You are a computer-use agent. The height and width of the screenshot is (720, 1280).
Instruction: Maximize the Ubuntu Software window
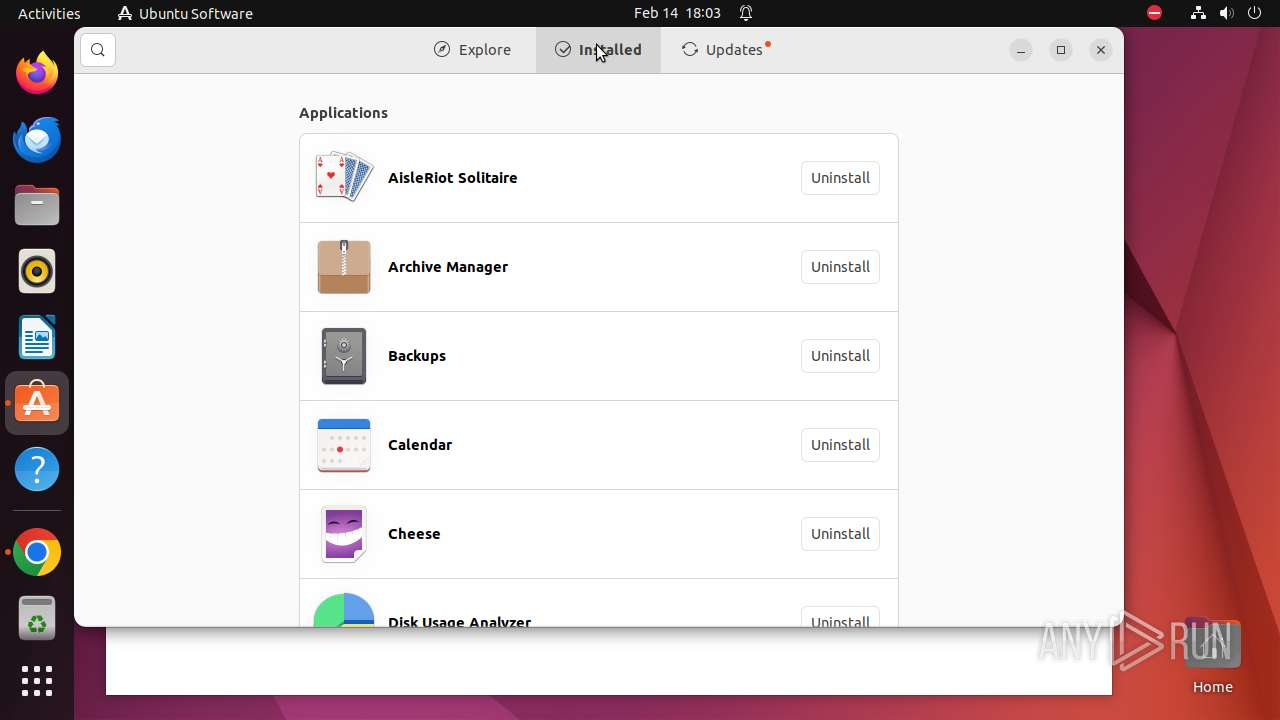1061,50
